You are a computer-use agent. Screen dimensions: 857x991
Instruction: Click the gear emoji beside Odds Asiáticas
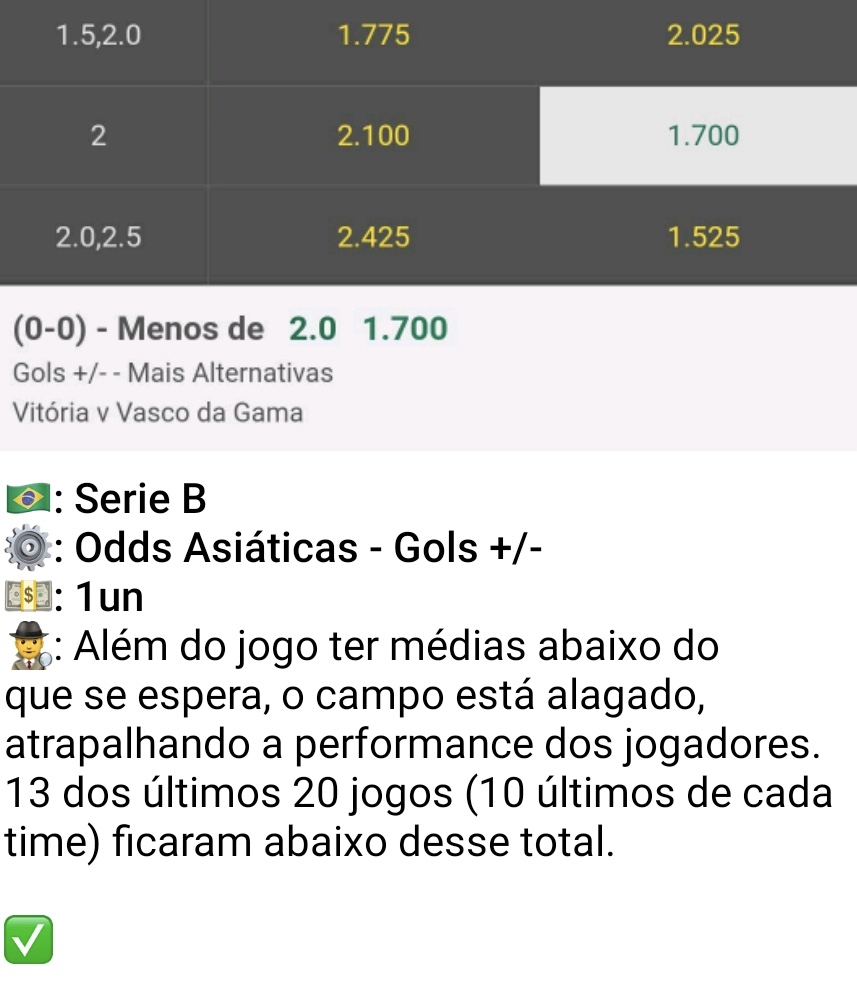click(x=28, y=547)
